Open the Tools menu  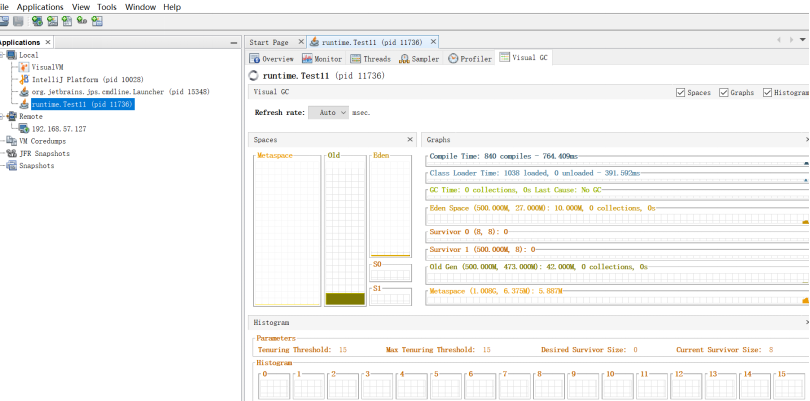point(107,7)
